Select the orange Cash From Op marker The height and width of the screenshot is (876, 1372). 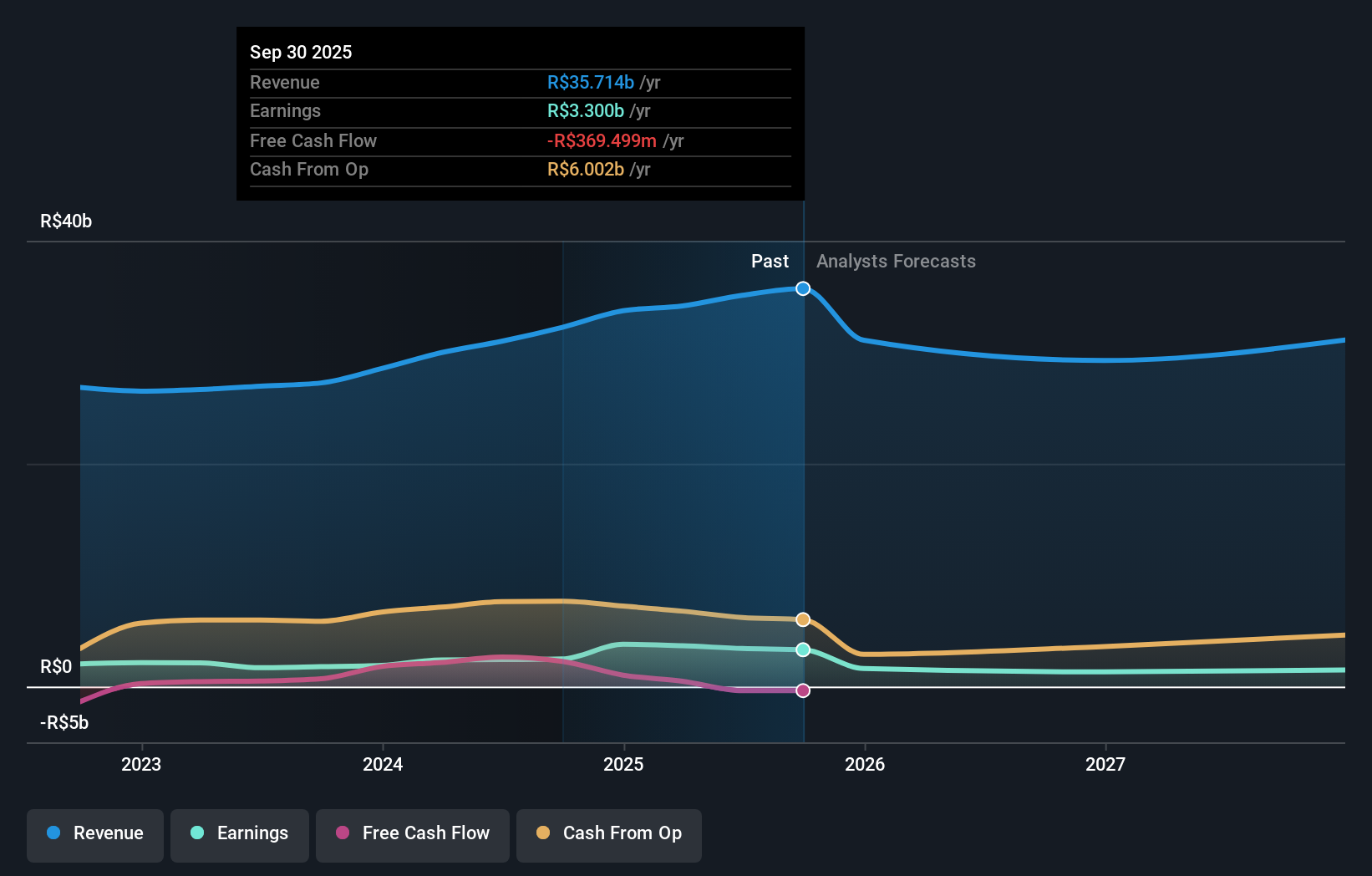click(x=802, y=619)
